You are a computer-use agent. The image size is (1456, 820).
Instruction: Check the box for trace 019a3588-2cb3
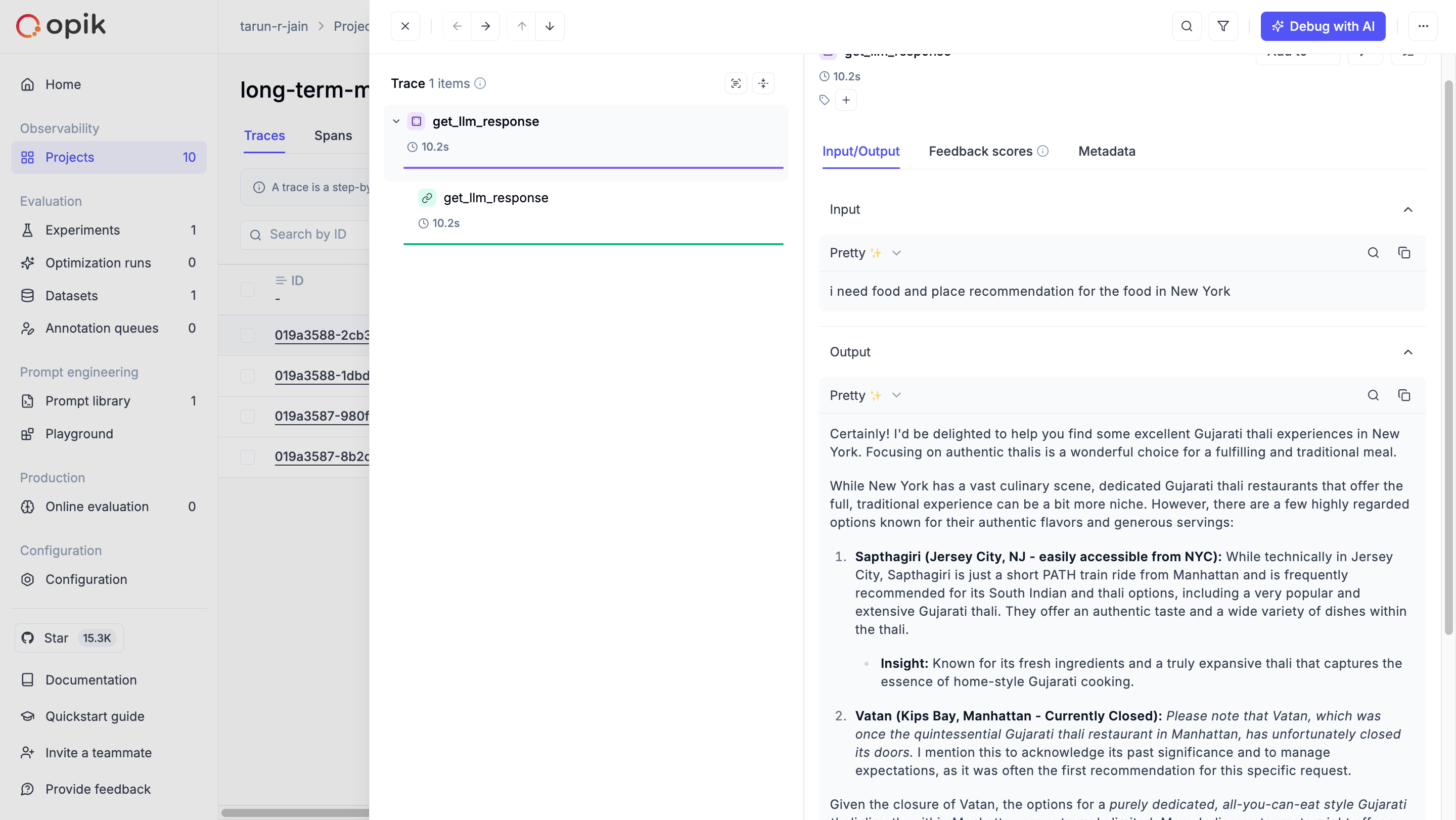pyautogui.click(x=248, y=335)
